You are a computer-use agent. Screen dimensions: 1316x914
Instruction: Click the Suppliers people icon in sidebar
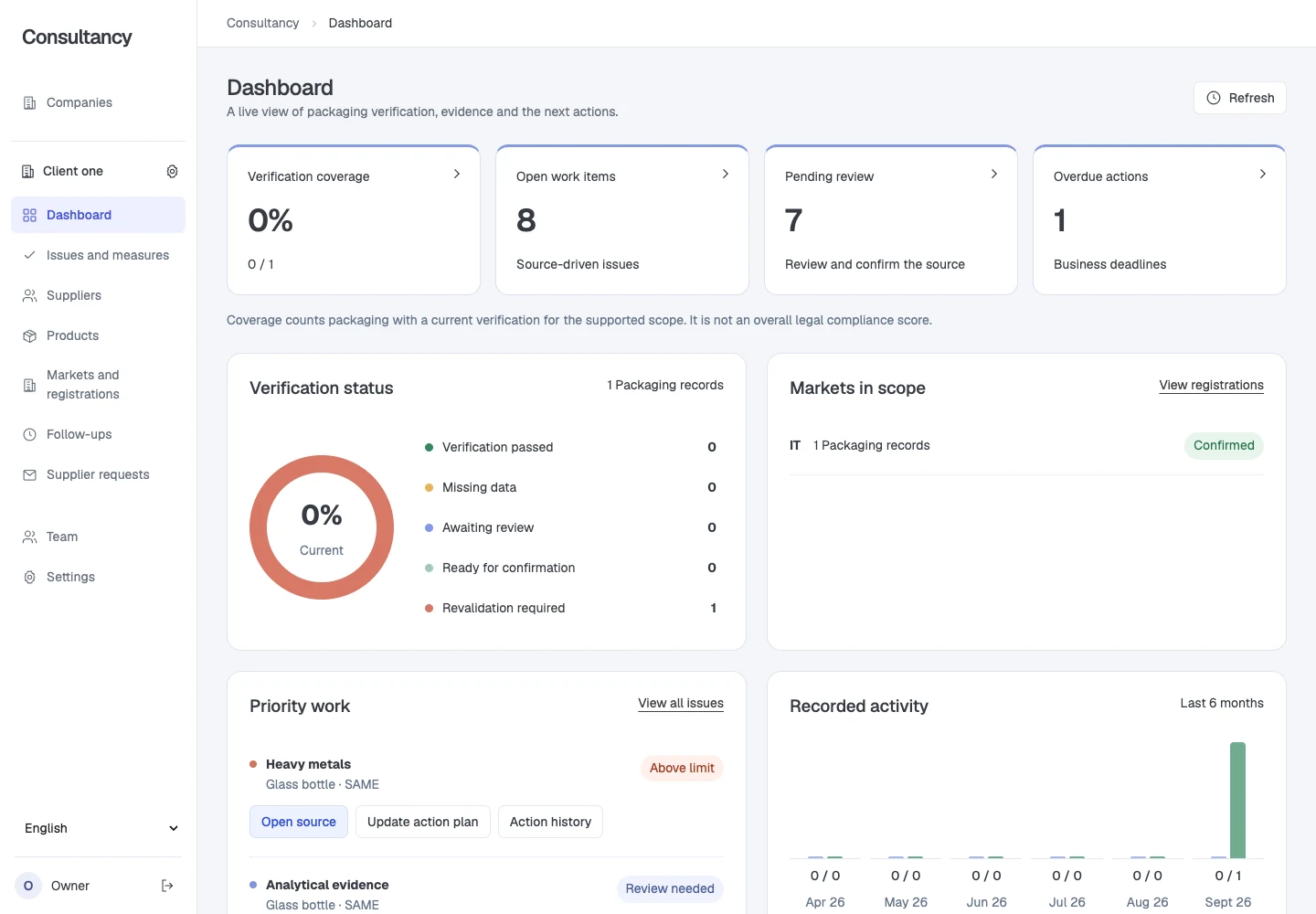(x=29, y=295)
